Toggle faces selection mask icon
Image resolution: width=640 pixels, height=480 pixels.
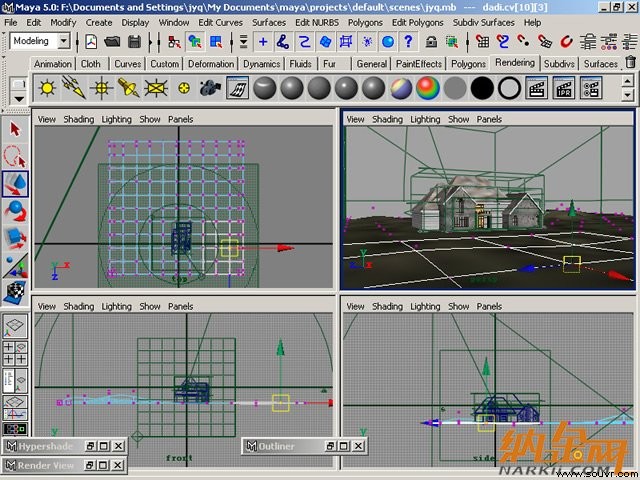pyautogui.click(x=325, y=42)
